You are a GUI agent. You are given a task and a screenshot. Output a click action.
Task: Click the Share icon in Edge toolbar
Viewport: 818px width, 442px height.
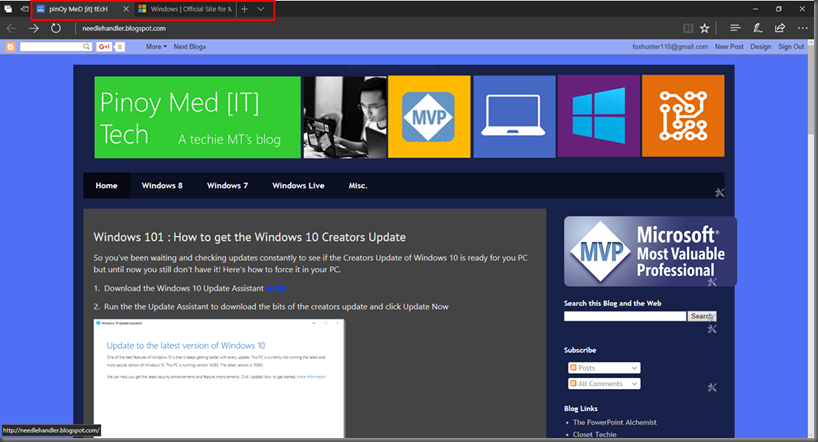[x=780, y=28]
